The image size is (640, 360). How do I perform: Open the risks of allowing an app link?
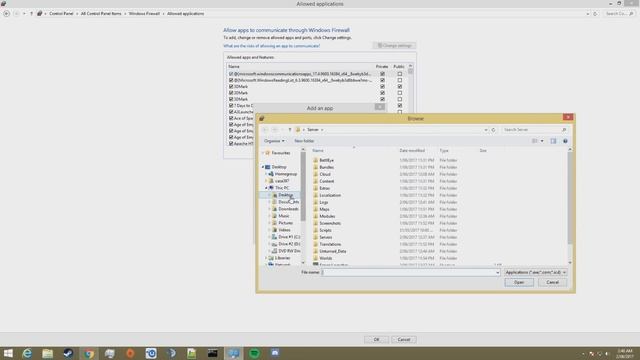[x=271, y=46]
